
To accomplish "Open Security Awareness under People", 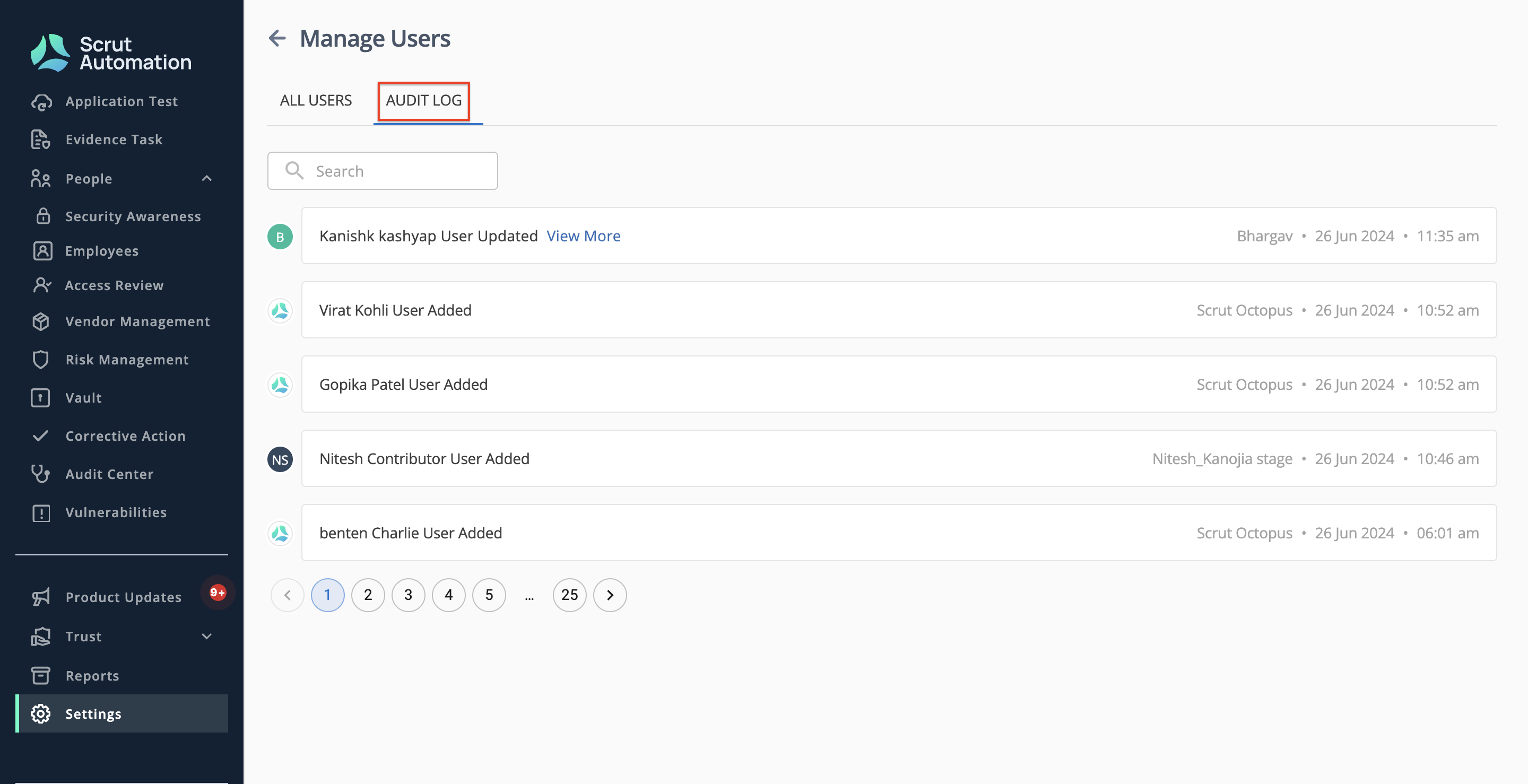I will (x=133, y=216).
